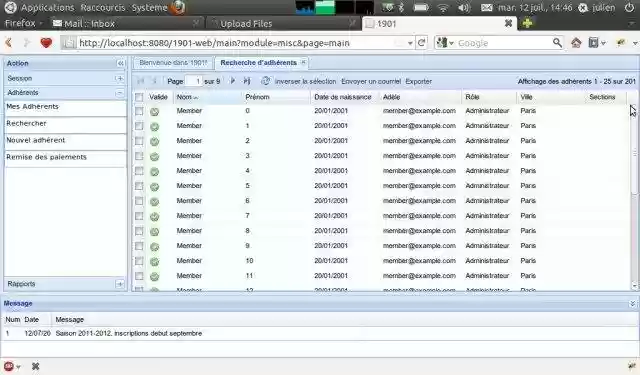640x375 pixels.
Task: Click valid status icon for Member 3
Action: tap(154, 156)
